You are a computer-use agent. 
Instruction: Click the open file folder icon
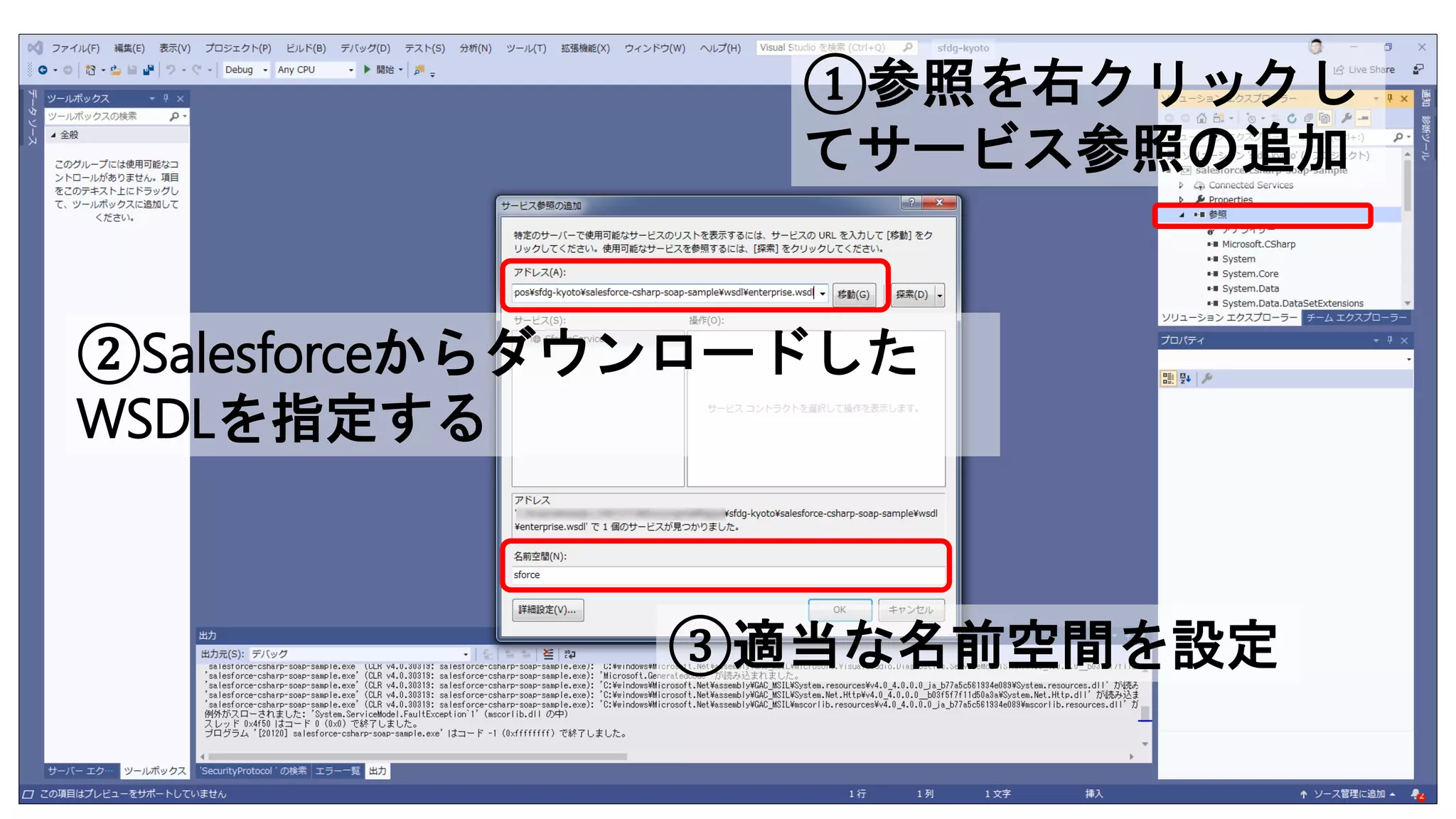115,70
